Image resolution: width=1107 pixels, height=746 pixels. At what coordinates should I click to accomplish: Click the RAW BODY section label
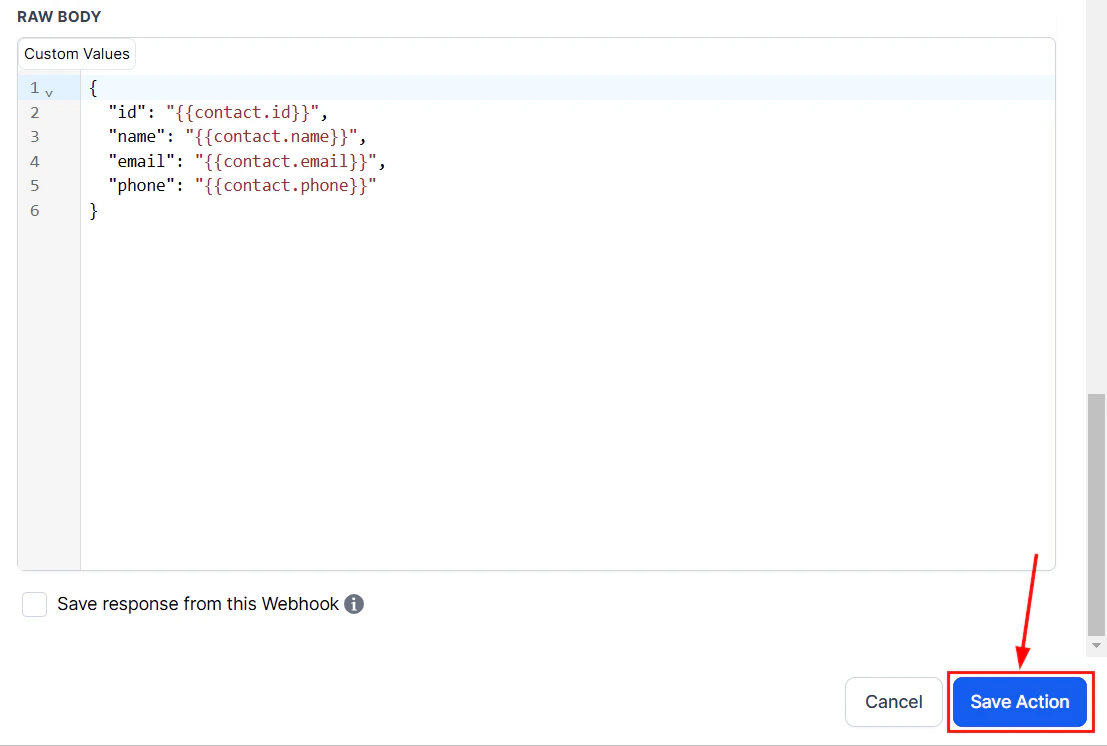pos(58,16)
